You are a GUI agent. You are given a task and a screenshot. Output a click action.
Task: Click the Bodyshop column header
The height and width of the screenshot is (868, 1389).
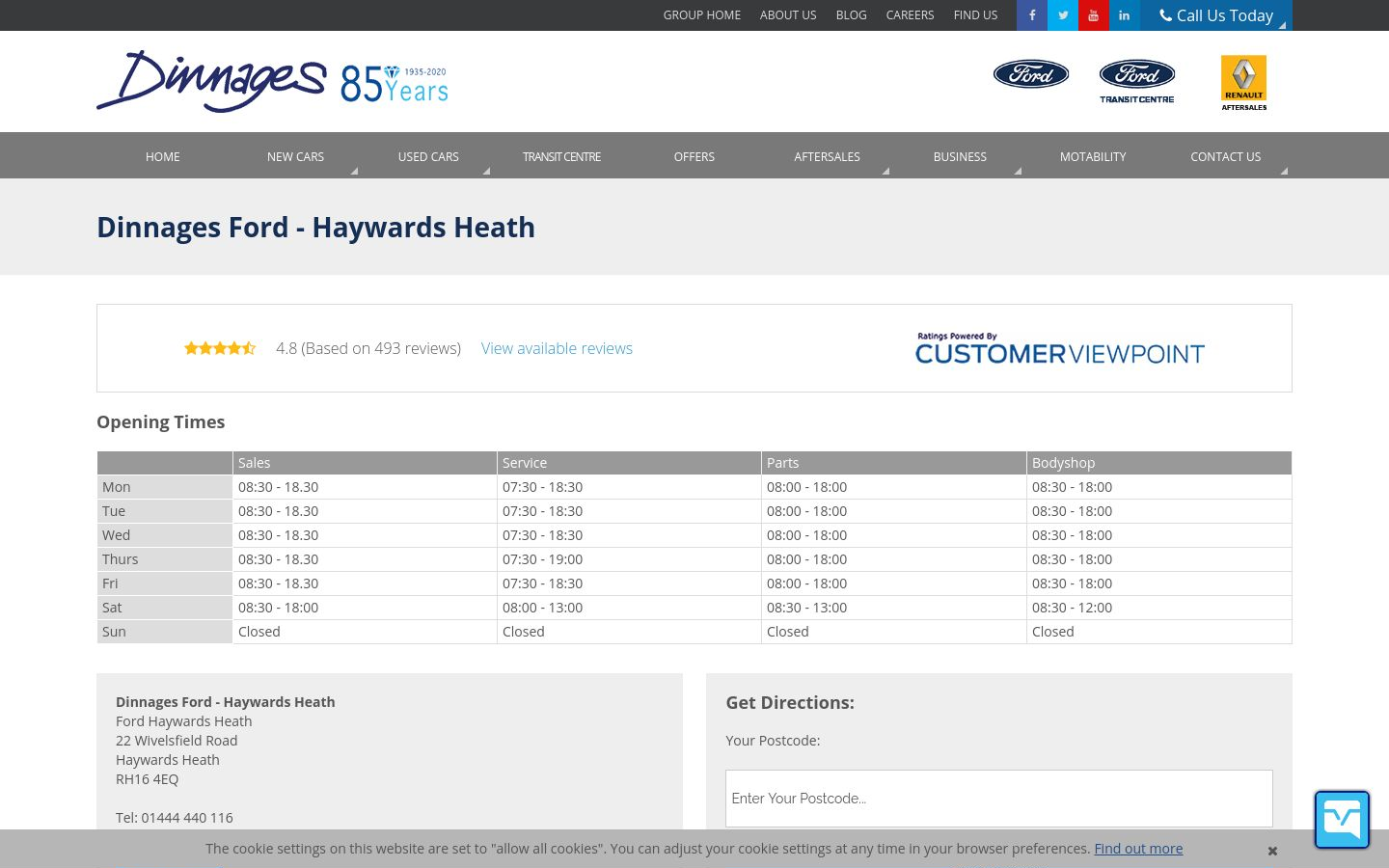click(1159, 463)
